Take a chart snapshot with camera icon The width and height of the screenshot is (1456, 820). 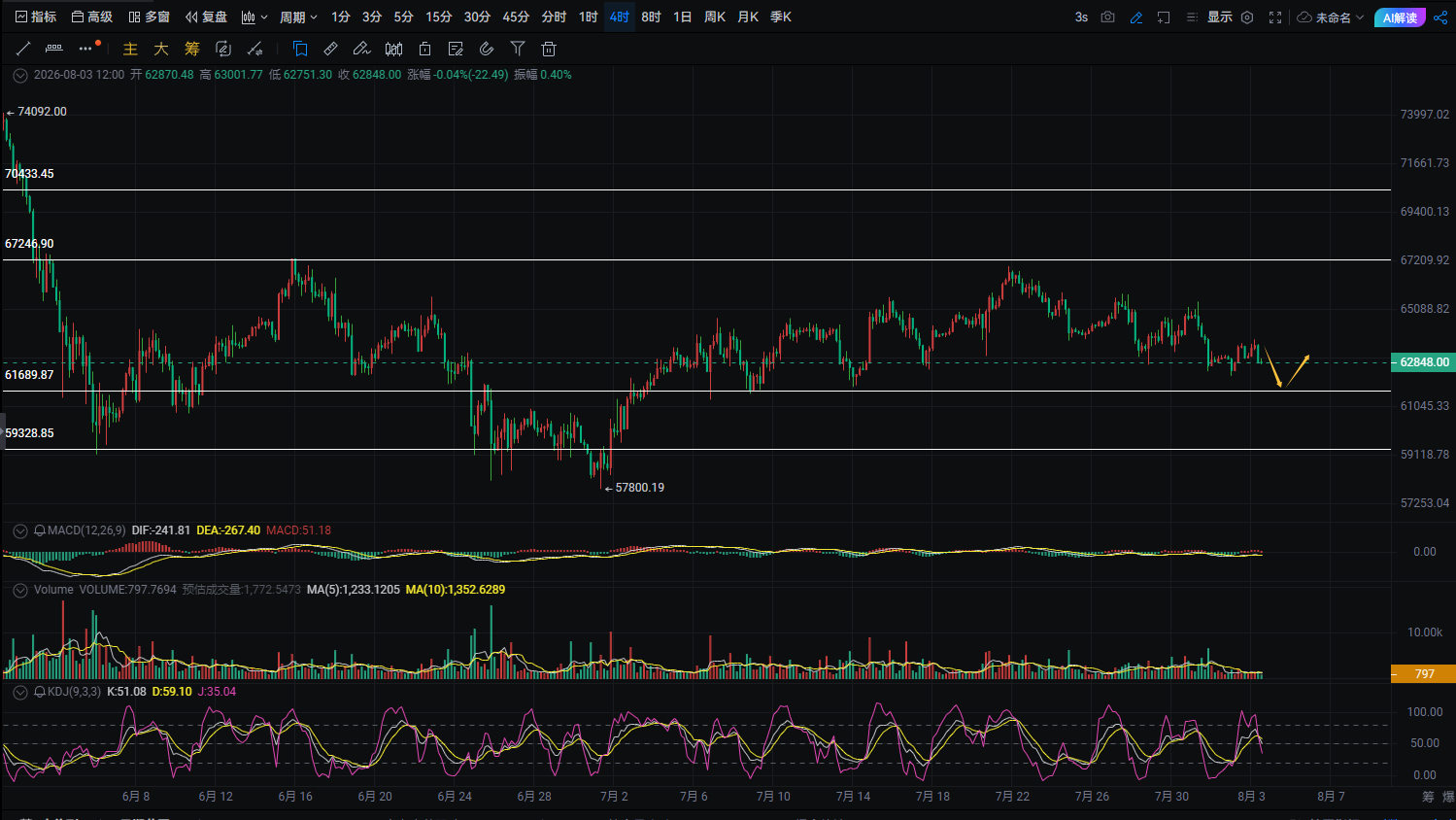(1107, 17)
